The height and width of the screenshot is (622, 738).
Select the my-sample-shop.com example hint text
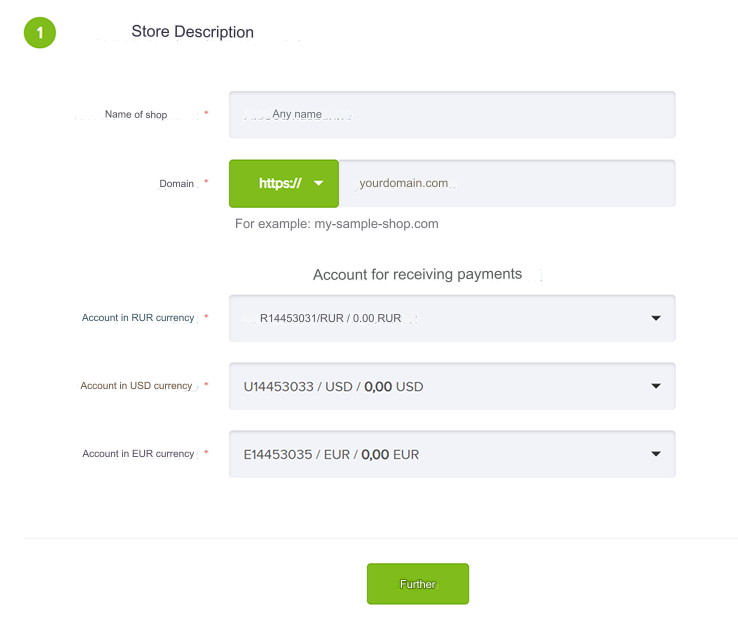pyautogui.click(x=336, y=224)
